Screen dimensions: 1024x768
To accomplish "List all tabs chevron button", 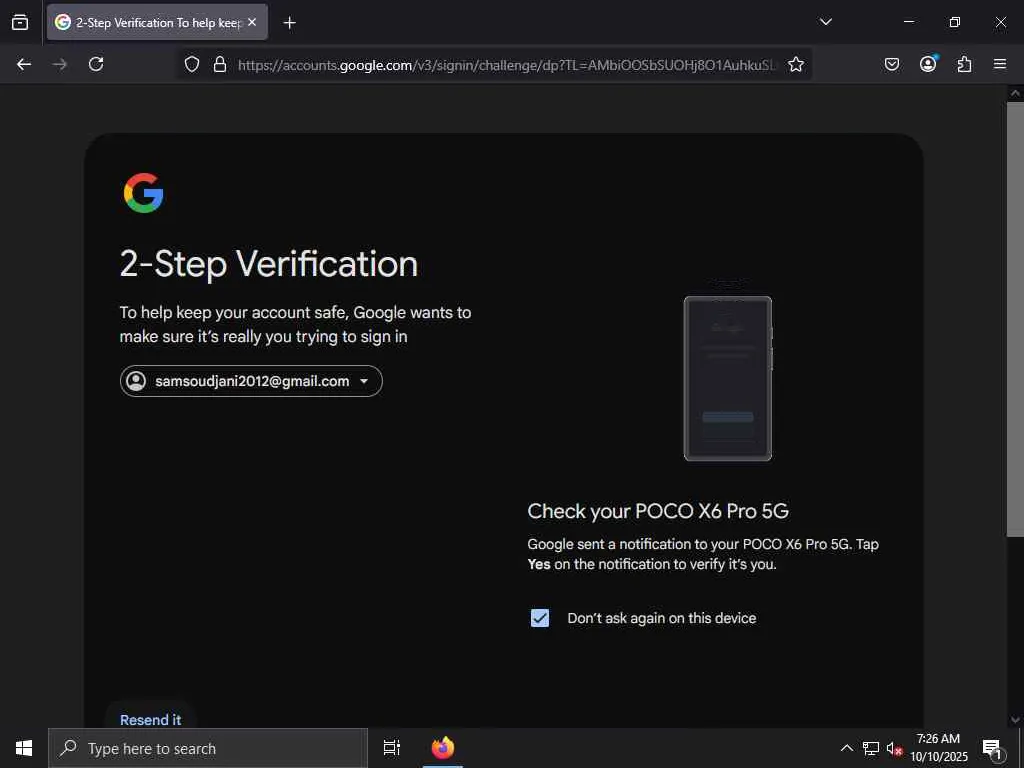I will pos(825,22).
